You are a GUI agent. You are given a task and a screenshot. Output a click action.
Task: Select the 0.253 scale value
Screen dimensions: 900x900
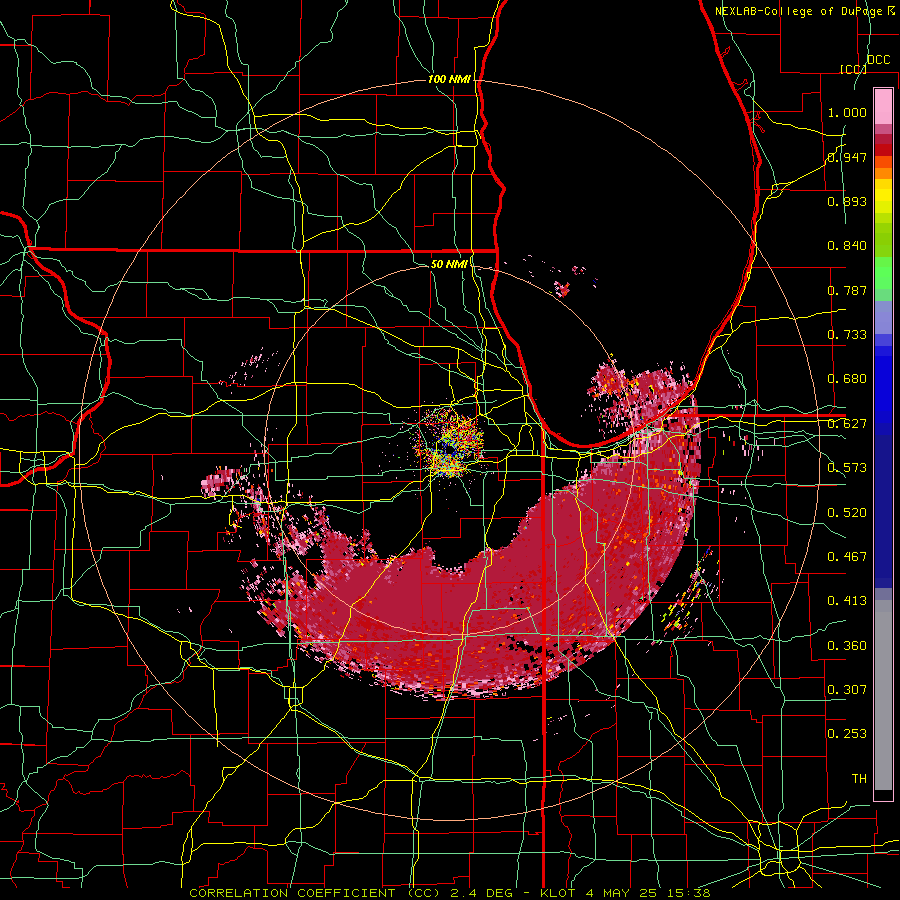(847, 734)
